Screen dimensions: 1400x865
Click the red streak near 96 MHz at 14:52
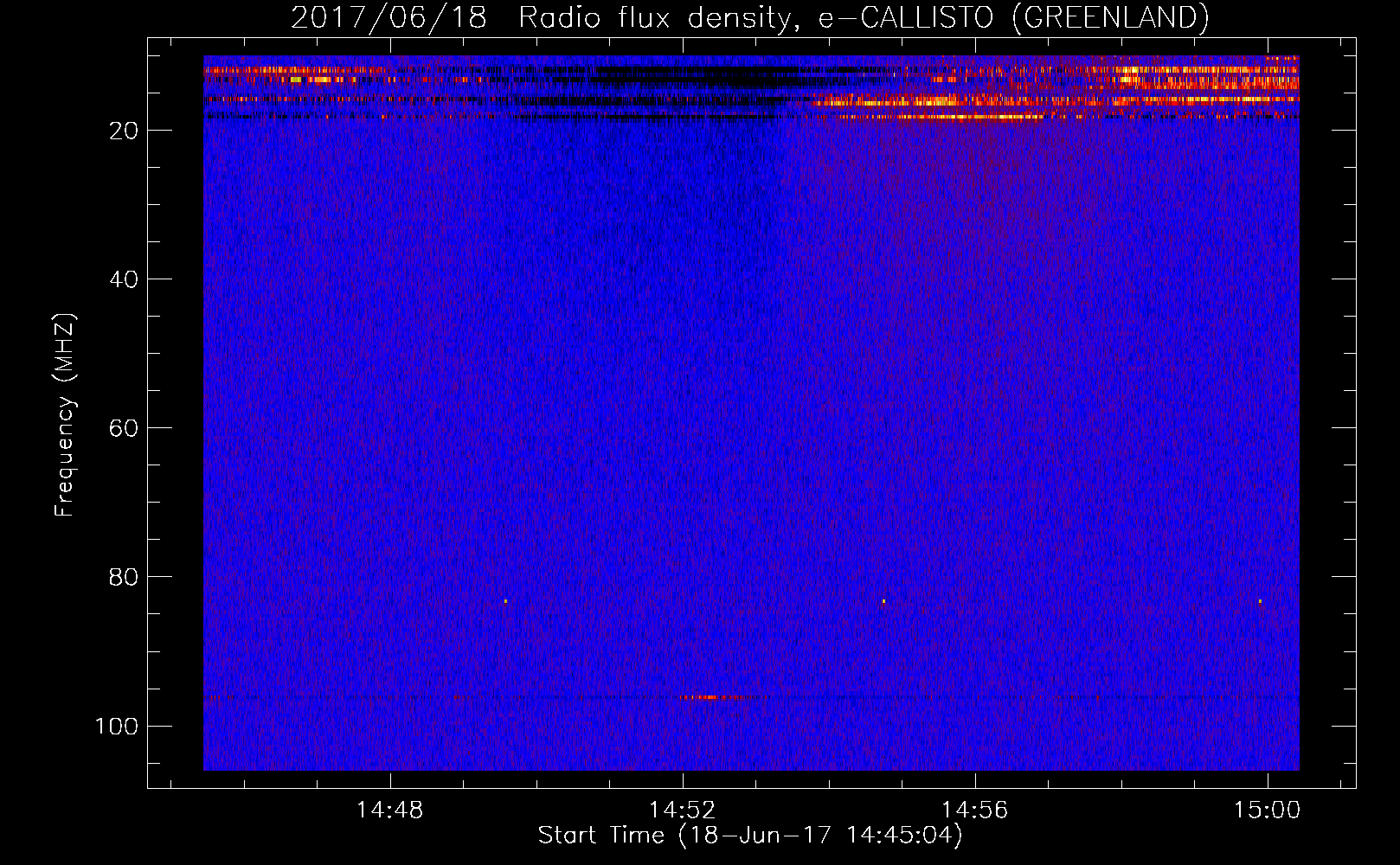point(710,697)
